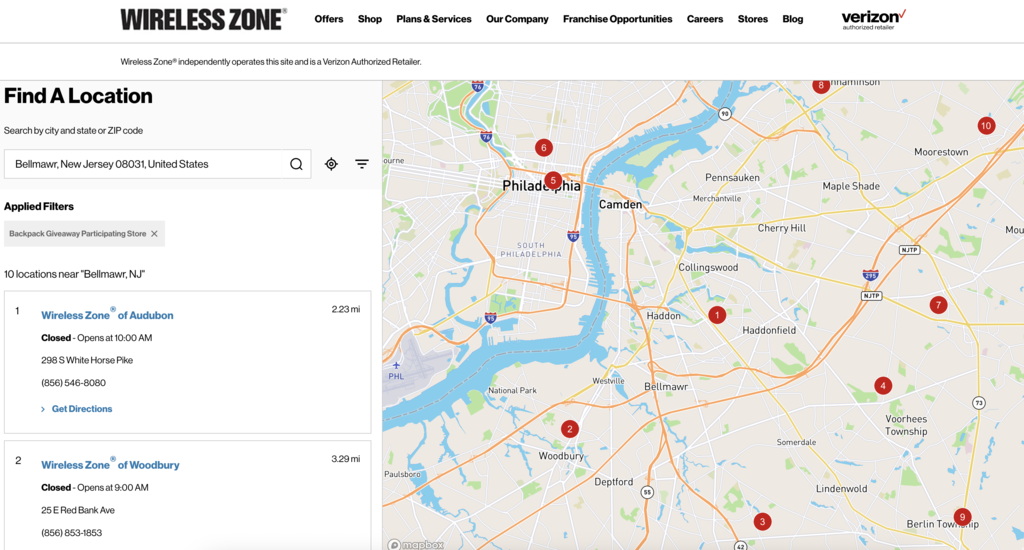The height and width of the screenshot is (550, 1024).
Task: Click the Cherry Hill map label
Action: click(x=782, y=228)
